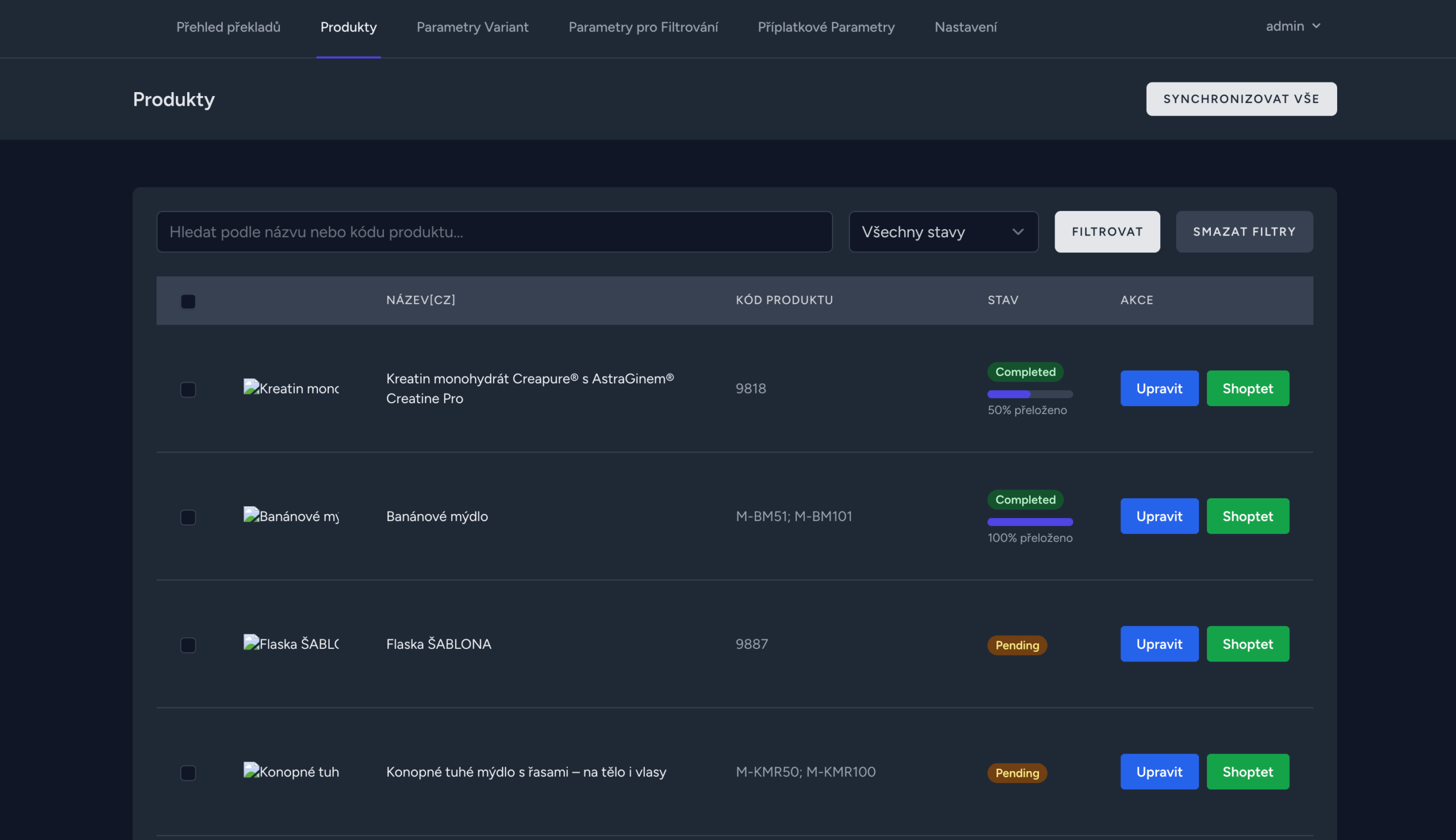Expand the admin user menu

coord(1293,27)
